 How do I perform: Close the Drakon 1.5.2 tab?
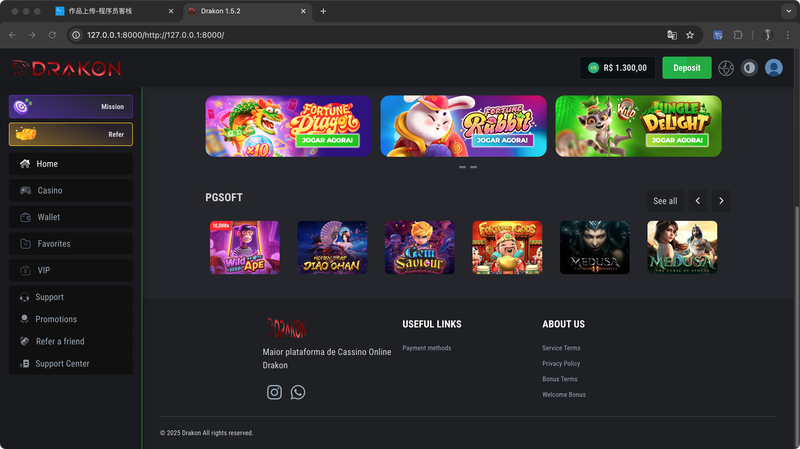[303, 11]
